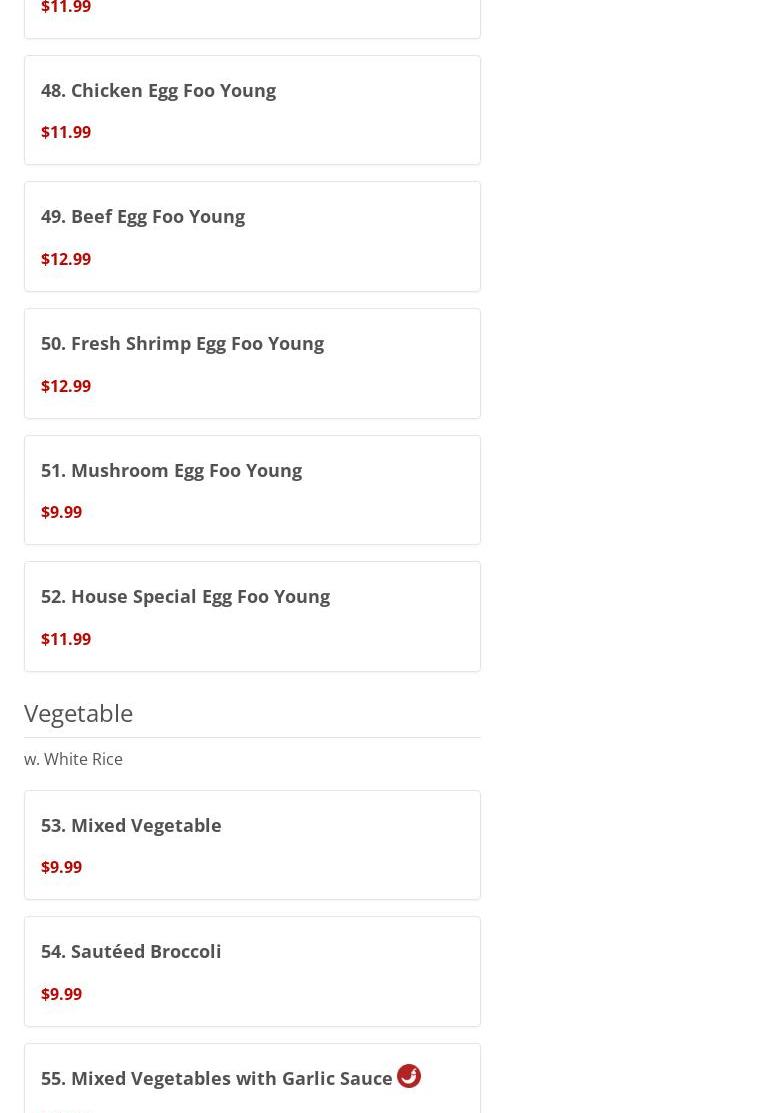Image resolution: width=770 pixels, height=1113 pixels.
Task: Select 55. Mixed Vegetables with Garlic Sauce
Action: tap(216, 1078)
